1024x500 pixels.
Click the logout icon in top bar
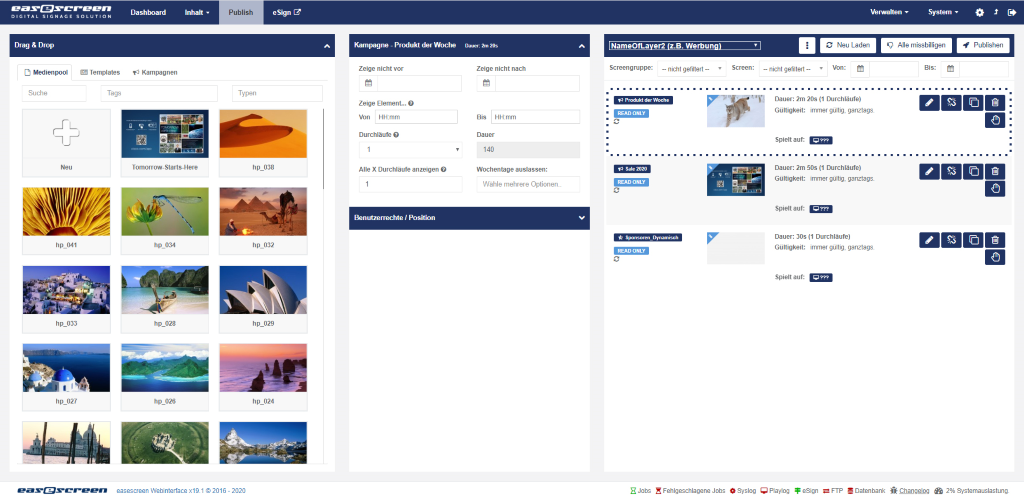[x=1011, y=12]
